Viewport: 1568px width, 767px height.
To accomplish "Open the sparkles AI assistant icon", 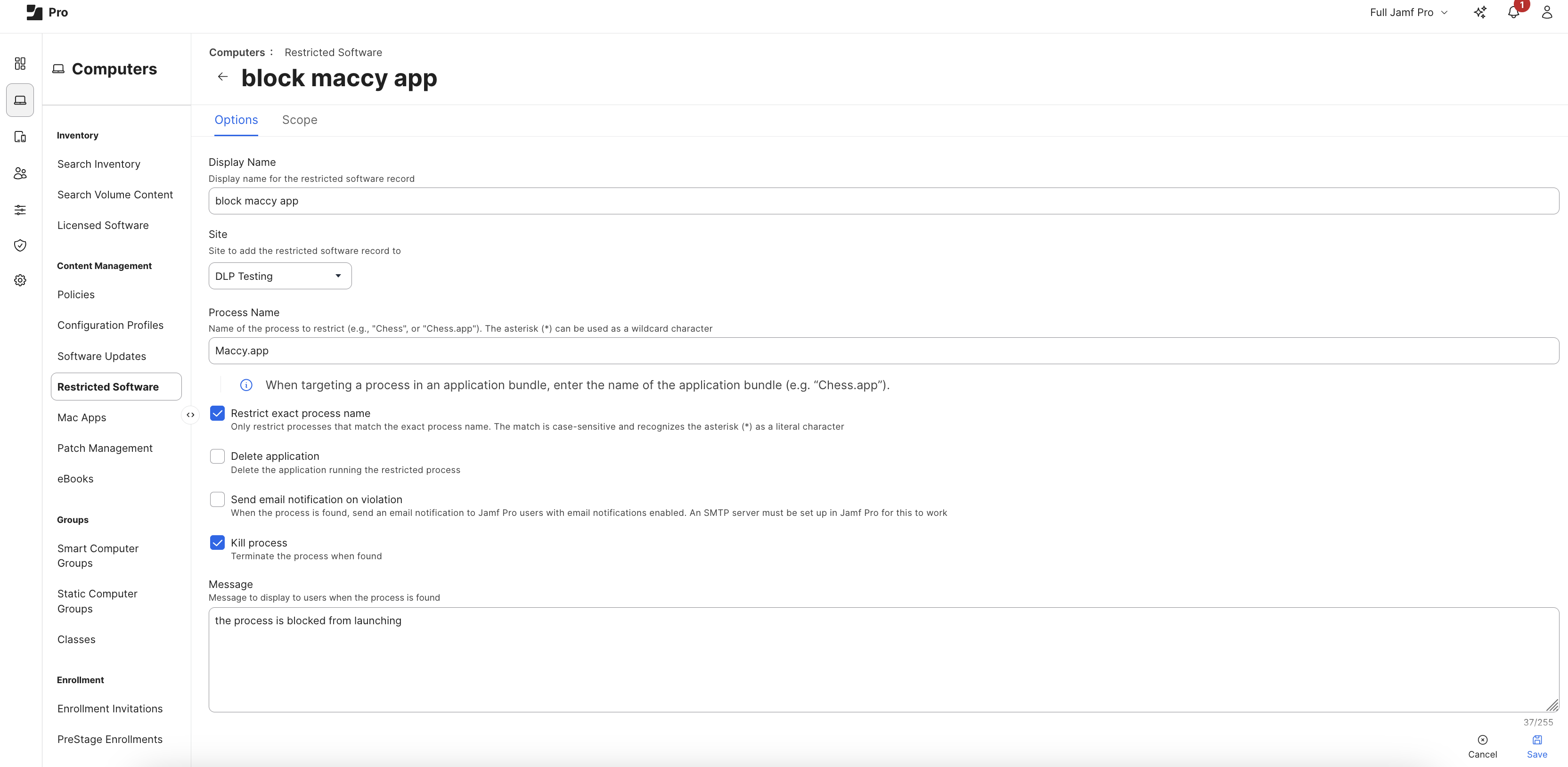I will tap(1481, 12).
